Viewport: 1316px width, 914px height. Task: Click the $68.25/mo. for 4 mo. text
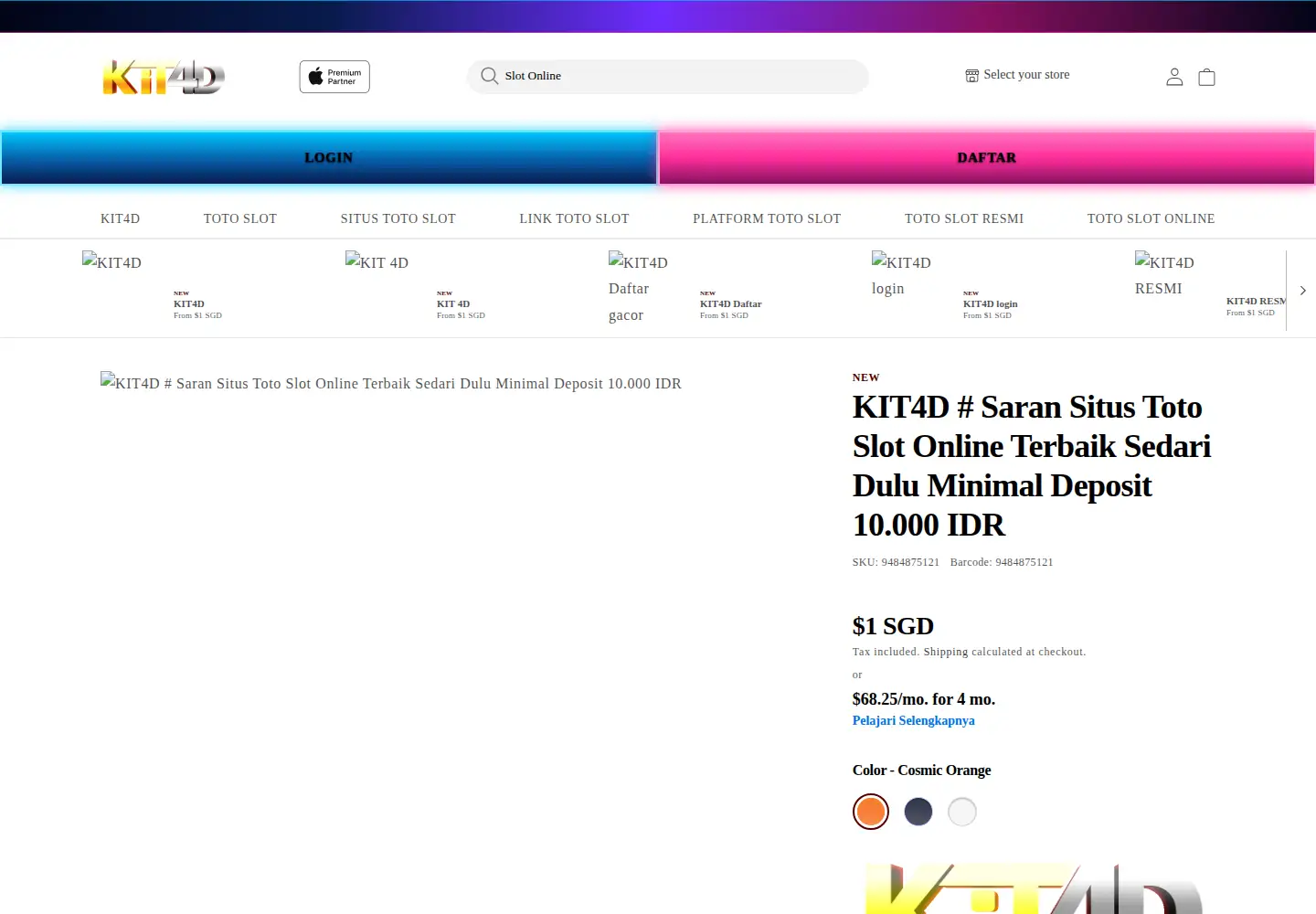point(924,699)
